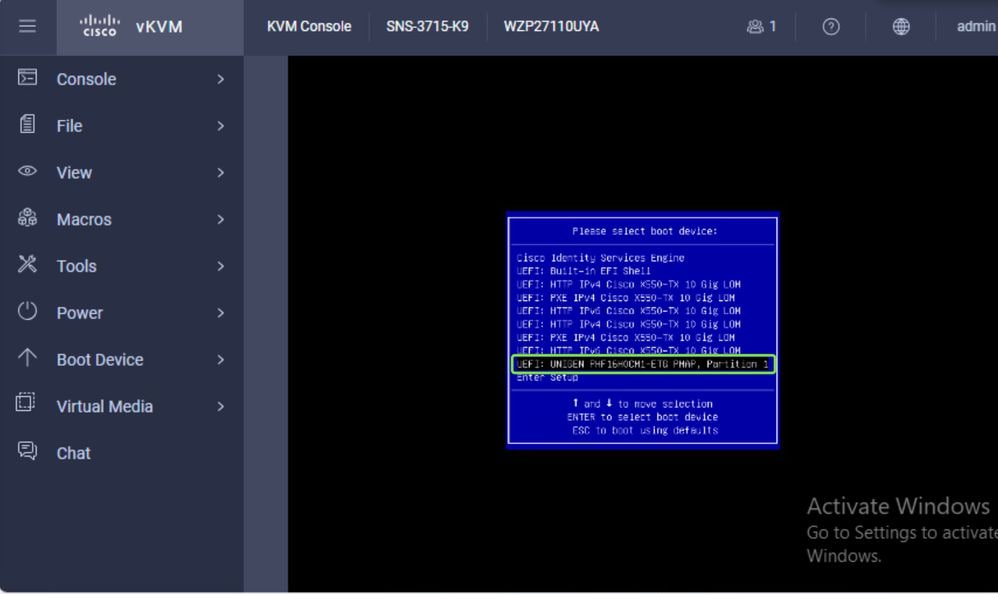Expand the View submenu chevron
The height and width of the screenshot is (594, 998).
220,173
